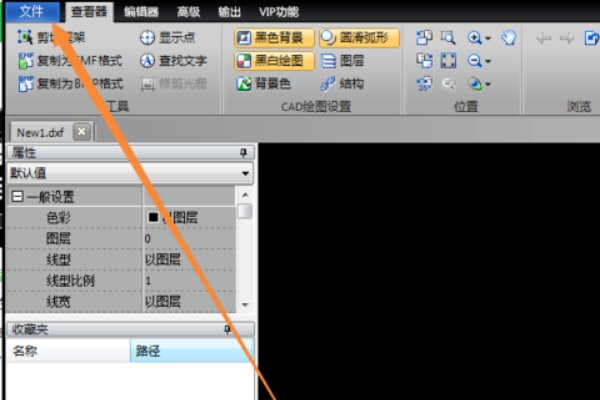Switch to the 编辑器 ribbon tab
This screenshot has width=600, height=400.
[141, 12]
